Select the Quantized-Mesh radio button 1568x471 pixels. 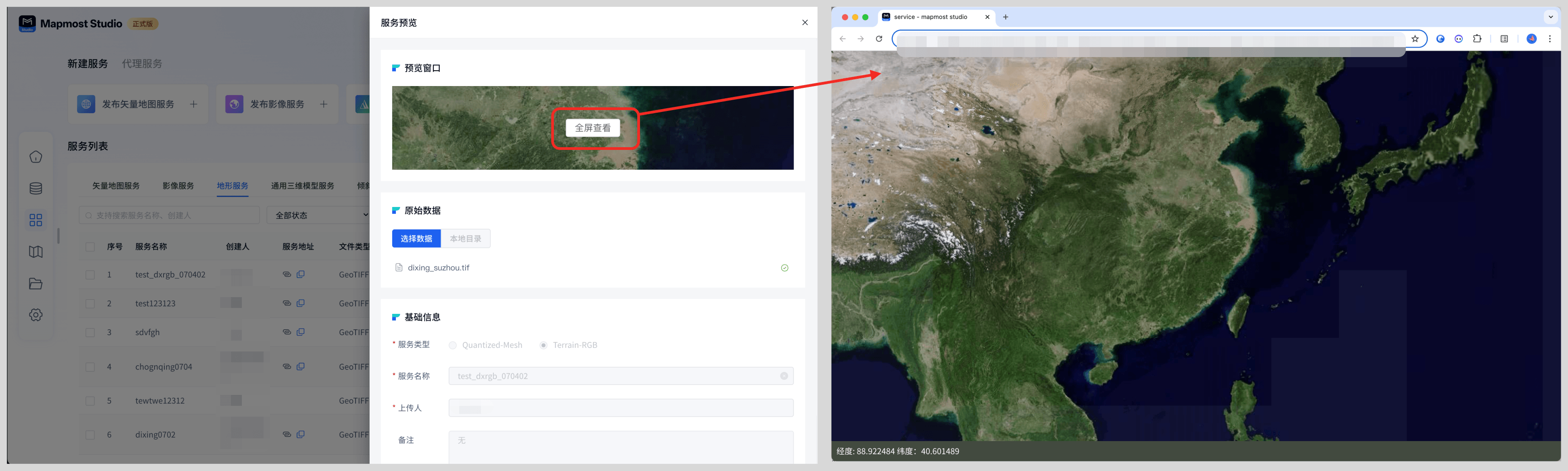click(452, 345)
